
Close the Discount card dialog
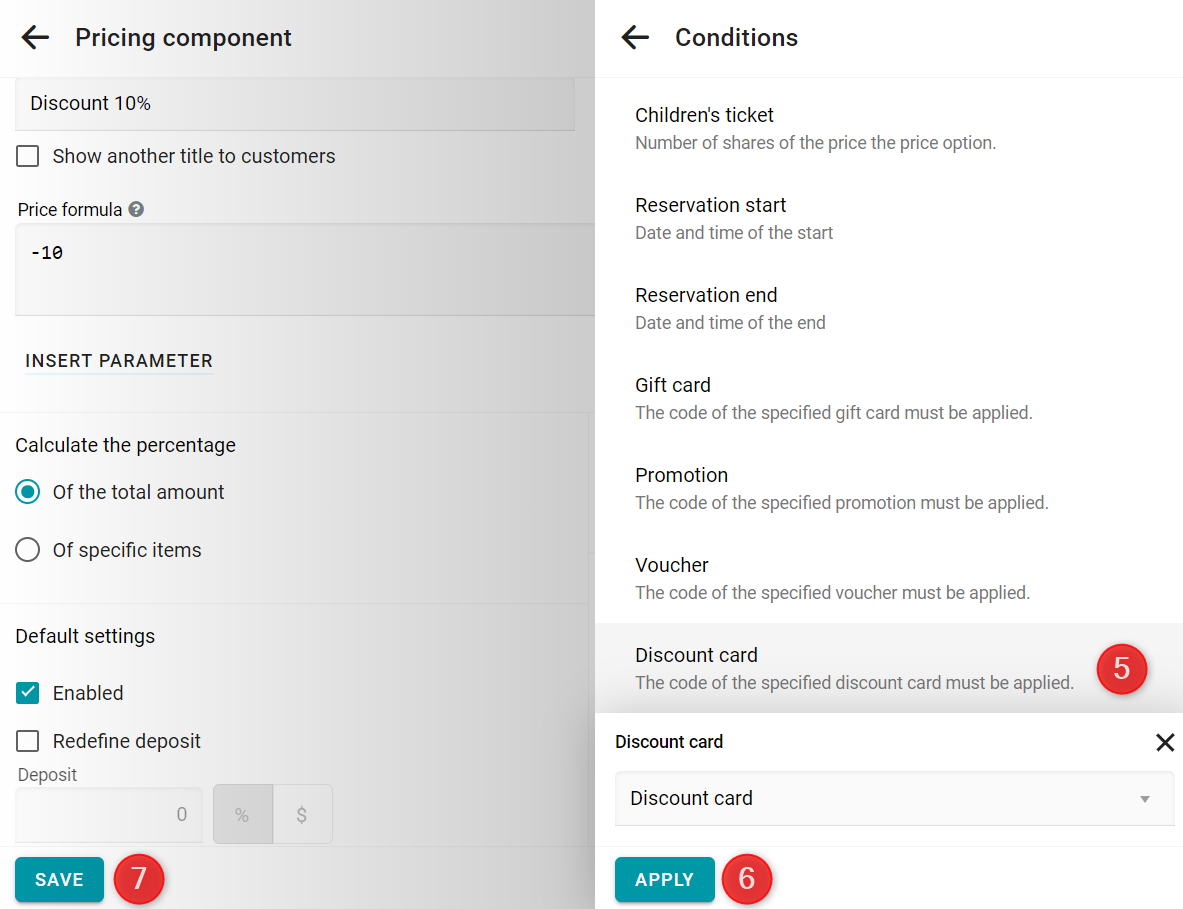point(1164,742)
